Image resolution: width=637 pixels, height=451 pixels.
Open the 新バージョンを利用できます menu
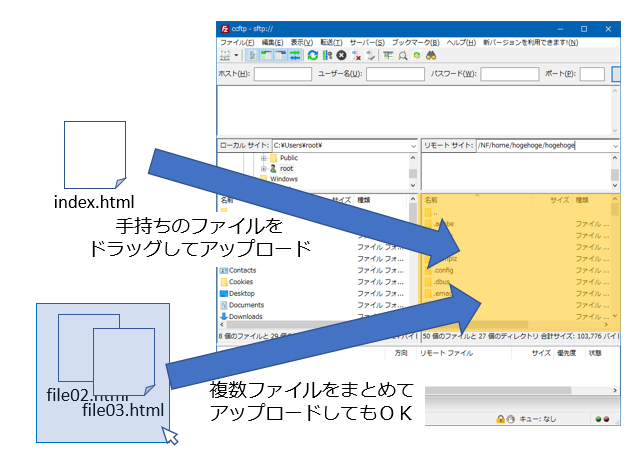point(530,42)
